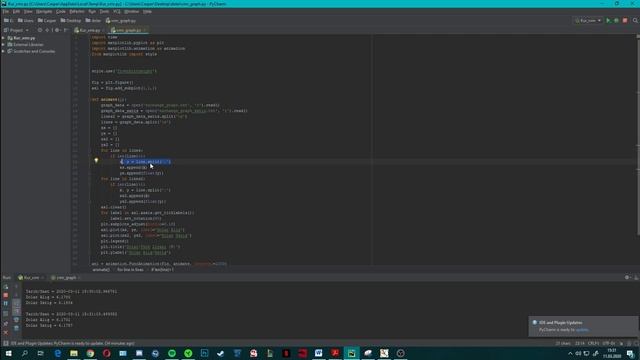Image resolution: width=640 pixels, height=360 pixels.
Task: Click the red close X in Run panel
Action: [6, 333]
